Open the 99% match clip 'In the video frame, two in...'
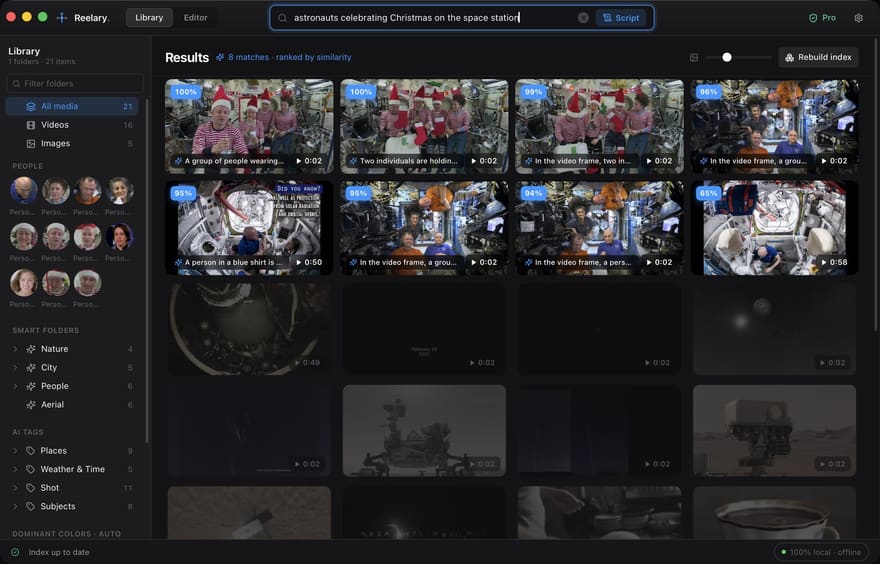Screen dimensions: 880x564 (x=599, y=126)
